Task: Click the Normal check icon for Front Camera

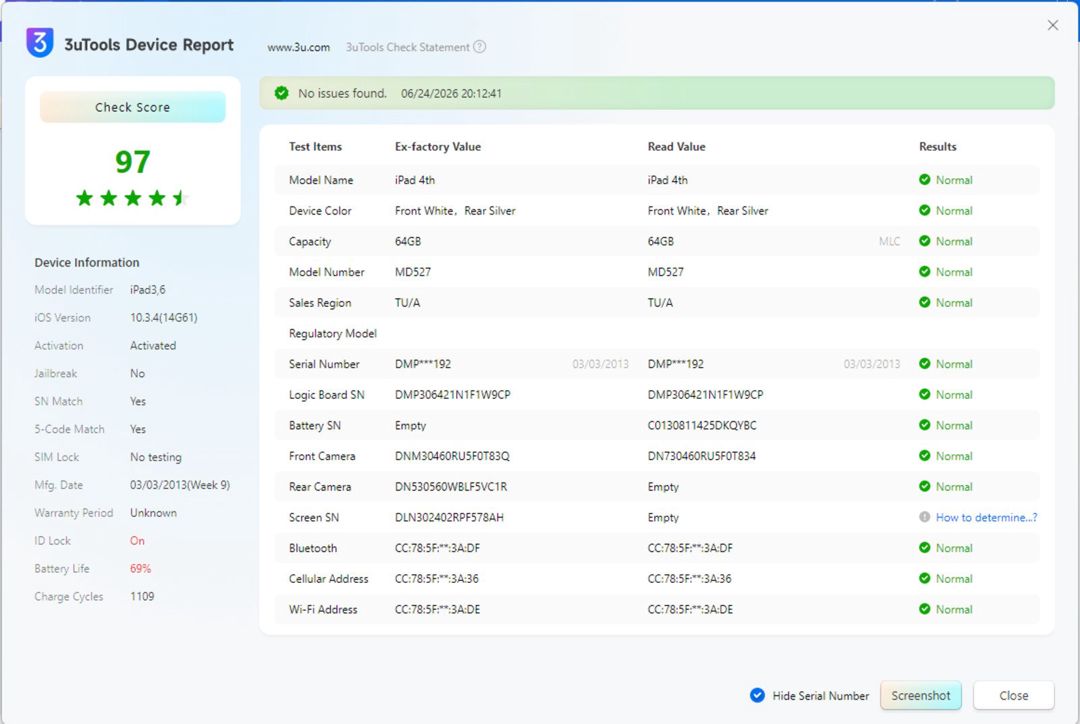Action: point(924,456)
